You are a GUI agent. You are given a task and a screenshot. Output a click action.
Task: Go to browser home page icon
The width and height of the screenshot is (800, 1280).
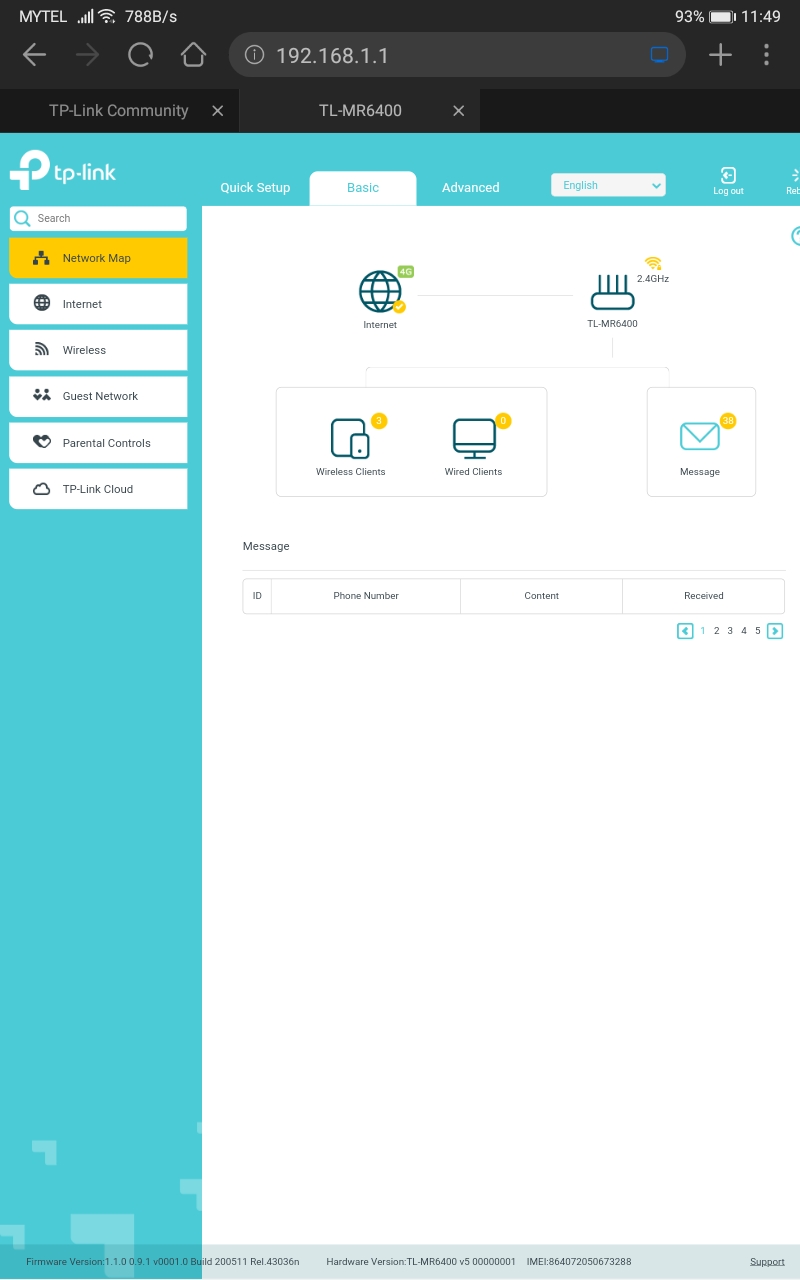click(193, 54)
